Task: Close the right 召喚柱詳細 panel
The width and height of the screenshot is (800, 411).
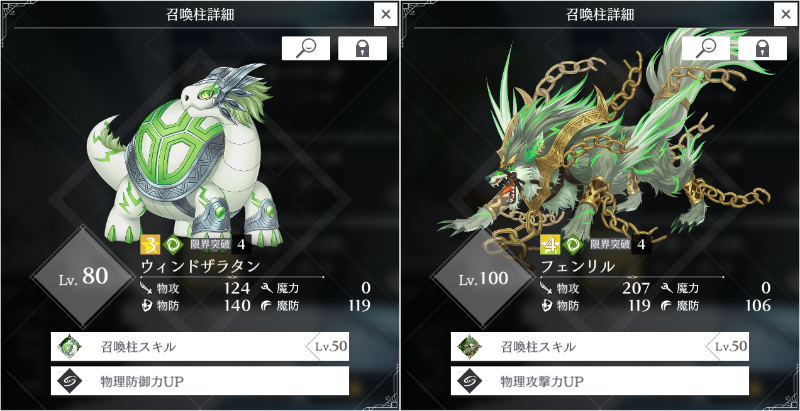Action: pos(786,14)
